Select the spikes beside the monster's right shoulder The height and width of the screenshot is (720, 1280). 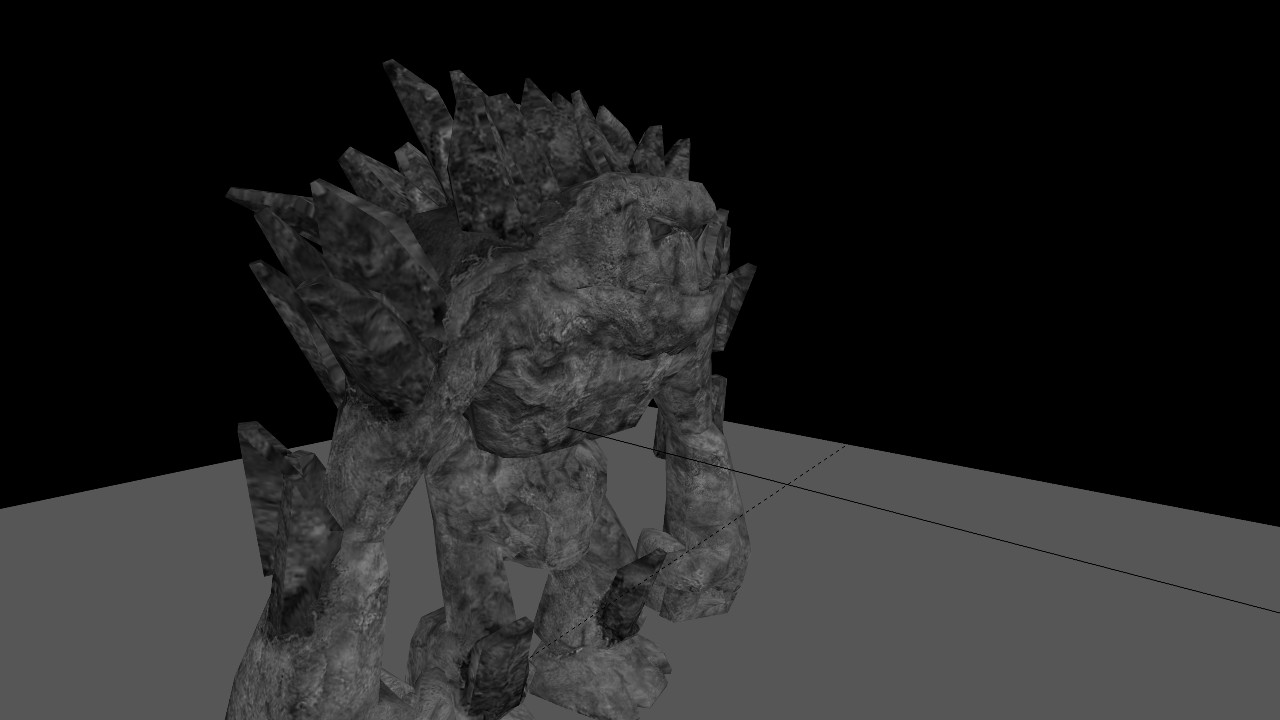pyautogui.click(x=735, y=300)
